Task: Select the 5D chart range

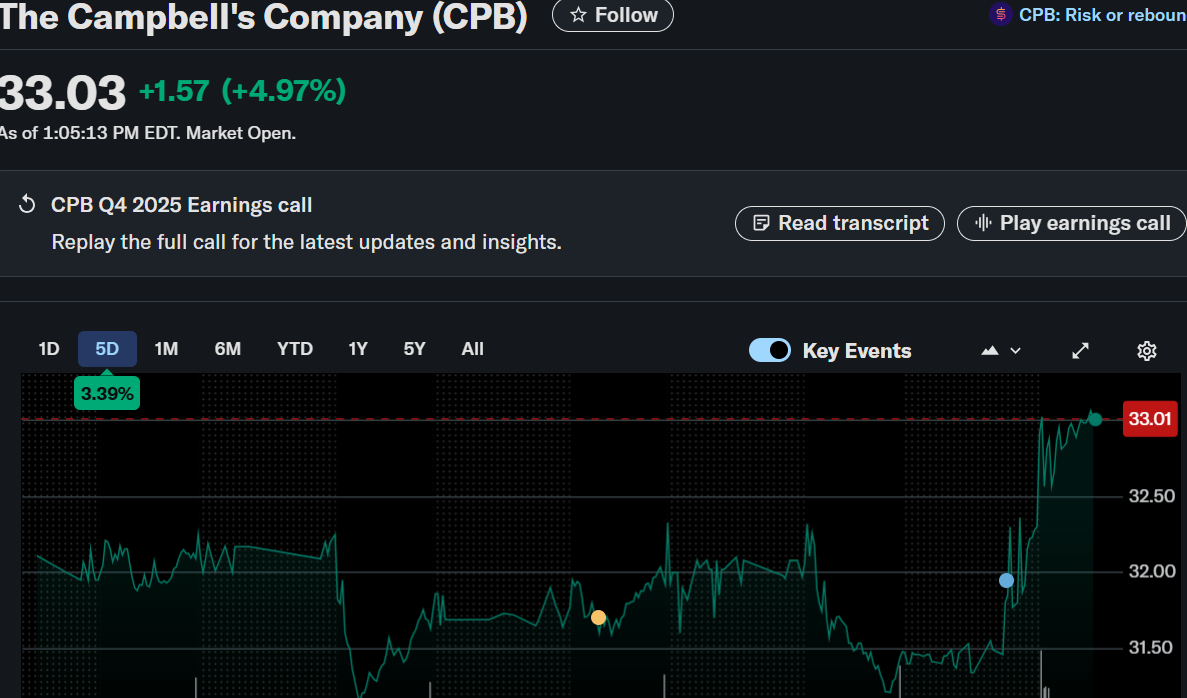Action: 107,349
